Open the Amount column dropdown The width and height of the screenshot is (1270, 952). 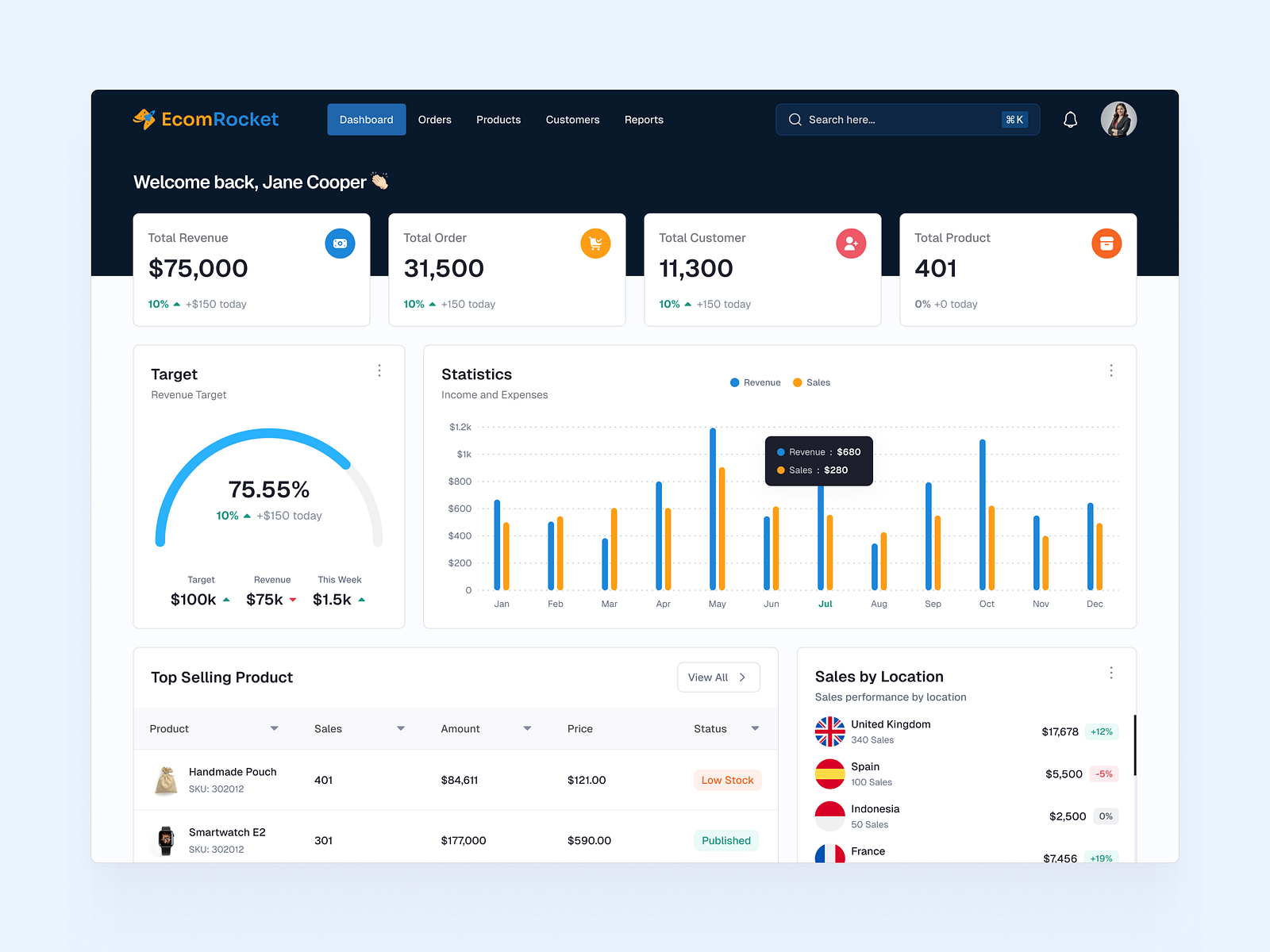[x=526, y=728]
